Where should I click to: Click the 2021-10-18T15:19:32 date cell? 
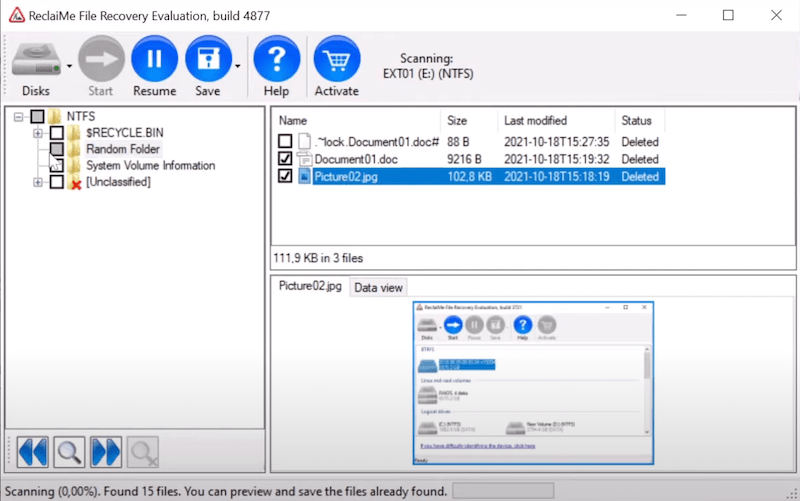click(x=557, y=159)
